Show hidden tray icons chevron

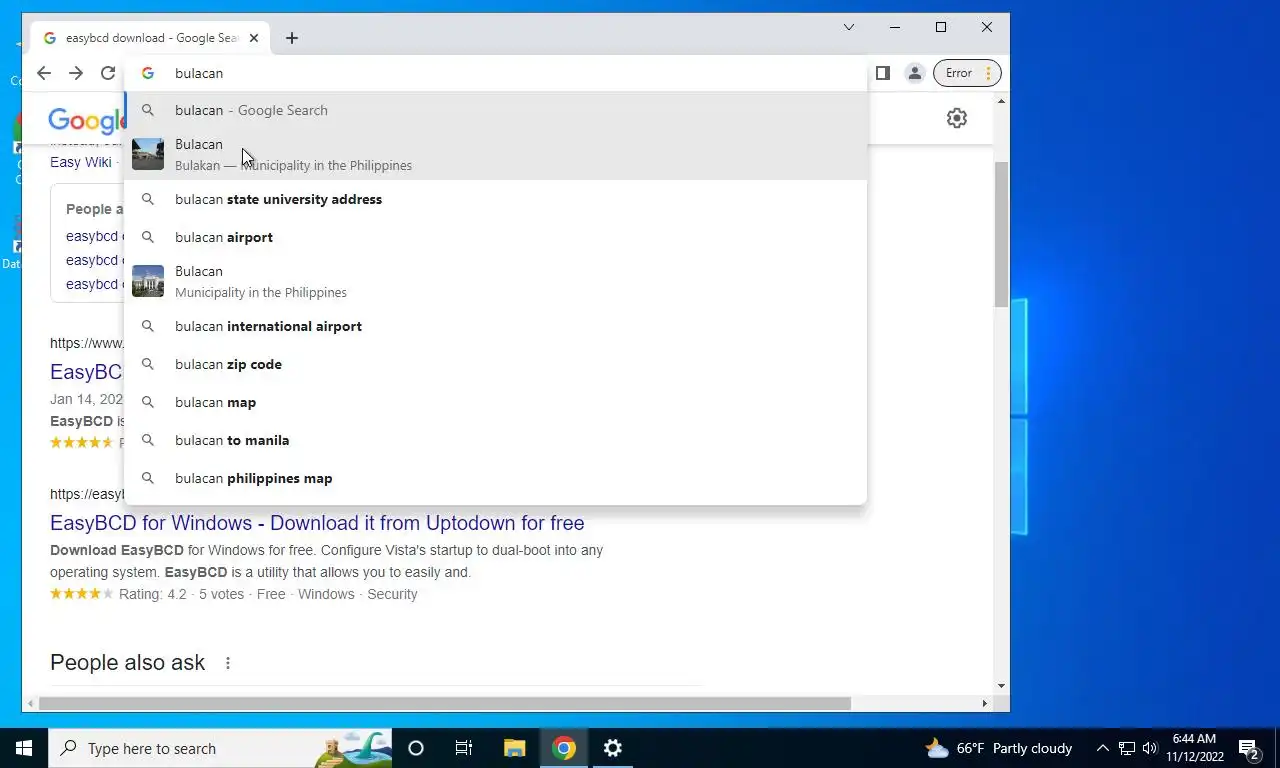point(1103,748)
